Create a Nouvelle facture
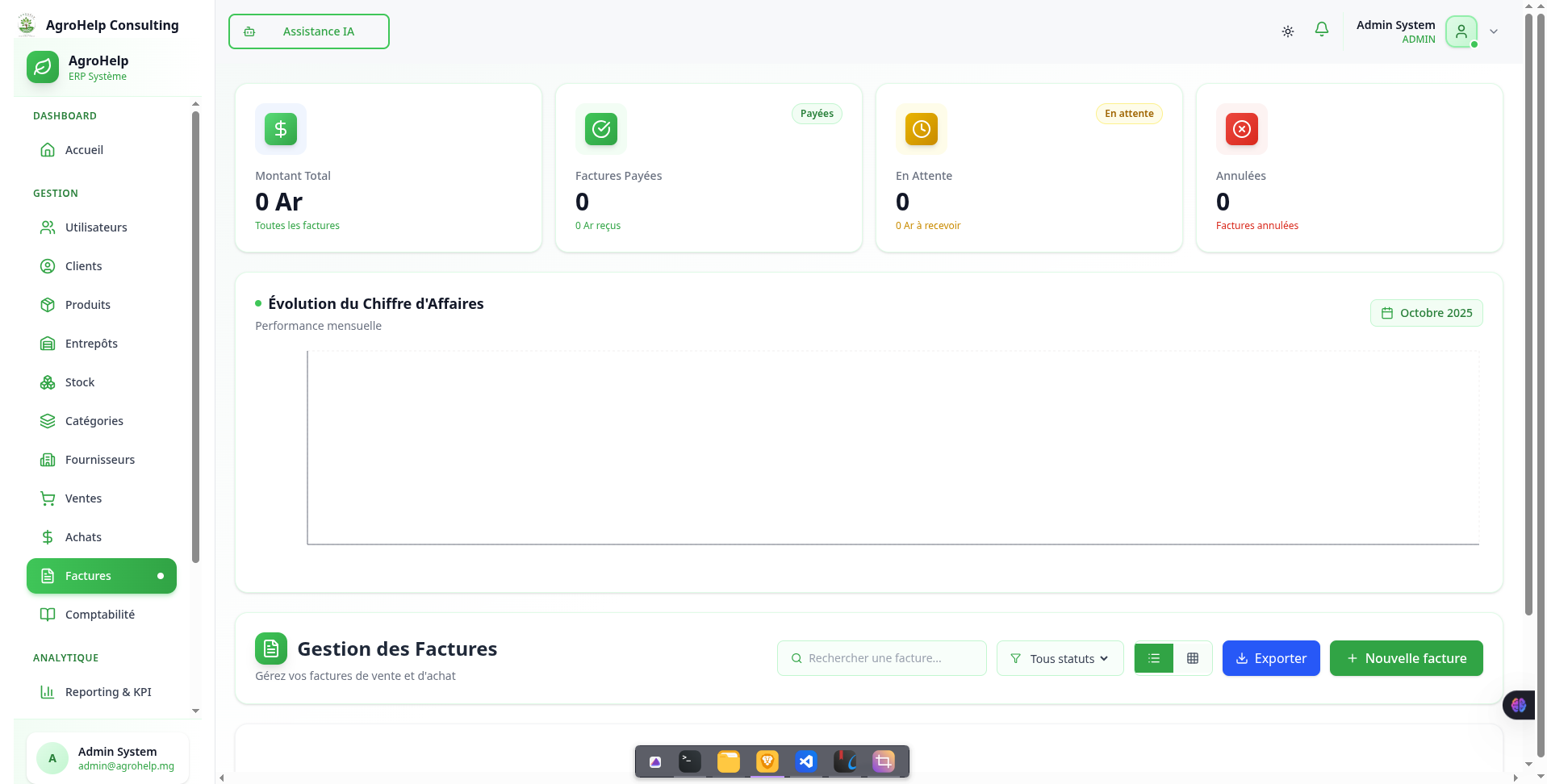 [x=1406, y=658]
